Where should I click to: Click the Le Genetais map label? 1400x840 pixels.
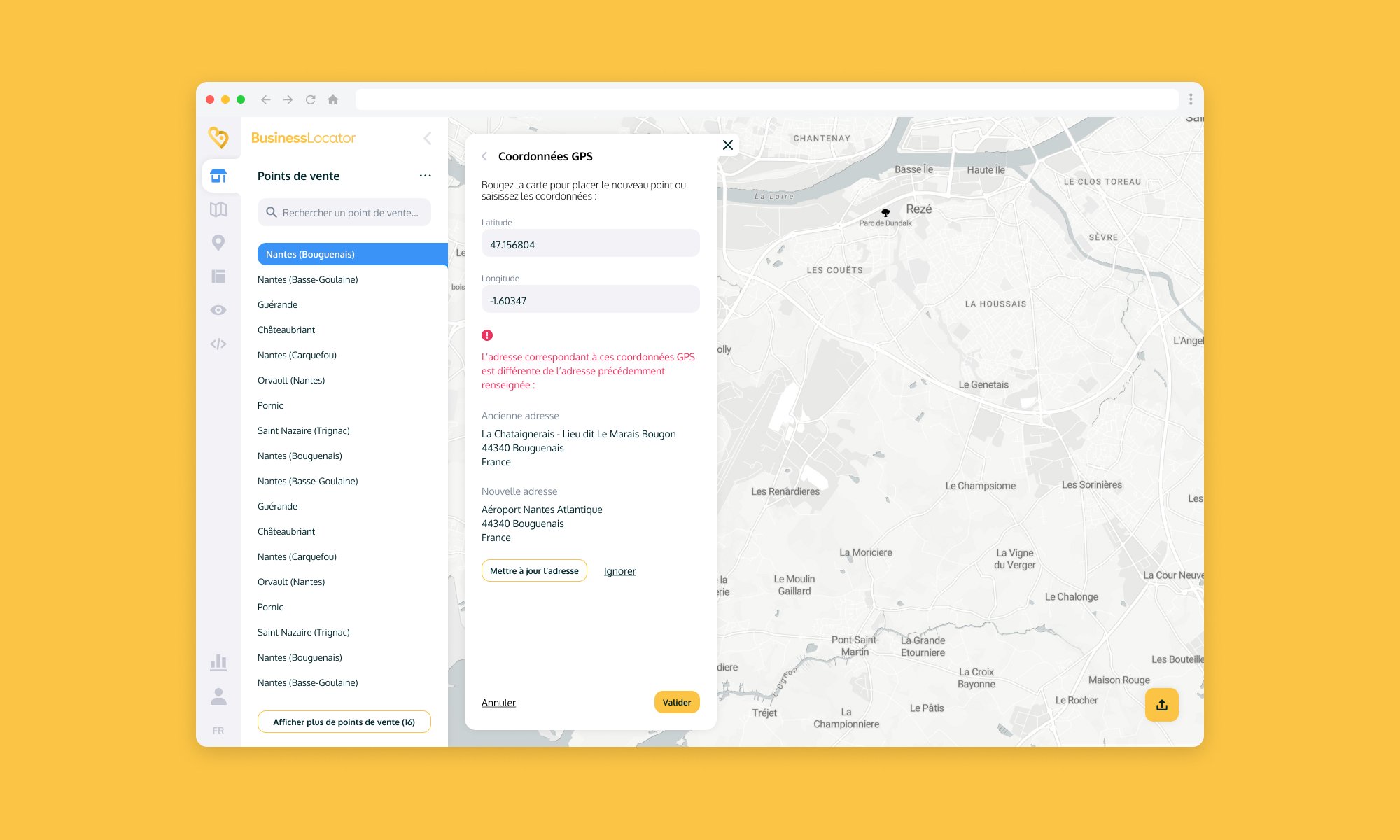point(983,384)
